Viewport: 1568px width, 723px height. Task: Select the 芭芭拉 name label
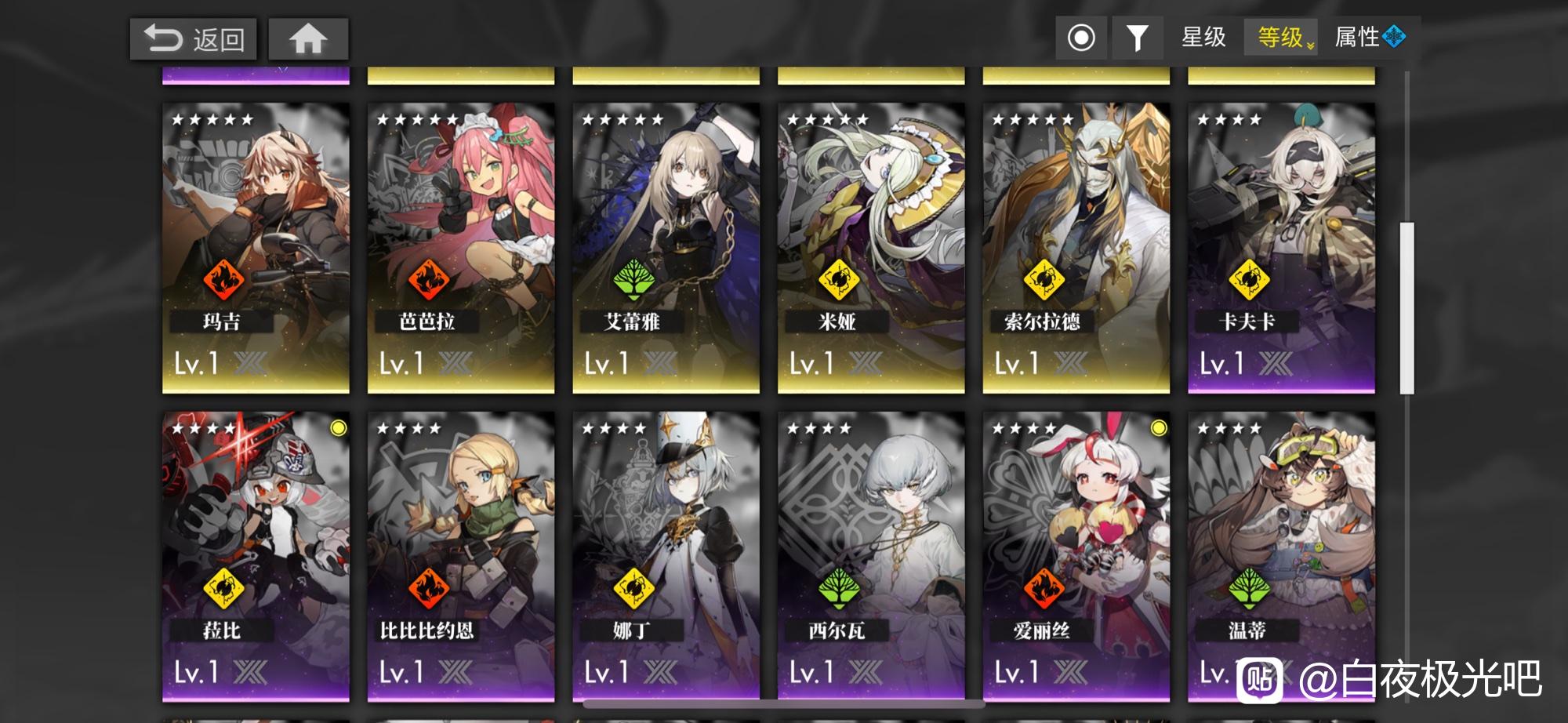(x=427, y=322)
